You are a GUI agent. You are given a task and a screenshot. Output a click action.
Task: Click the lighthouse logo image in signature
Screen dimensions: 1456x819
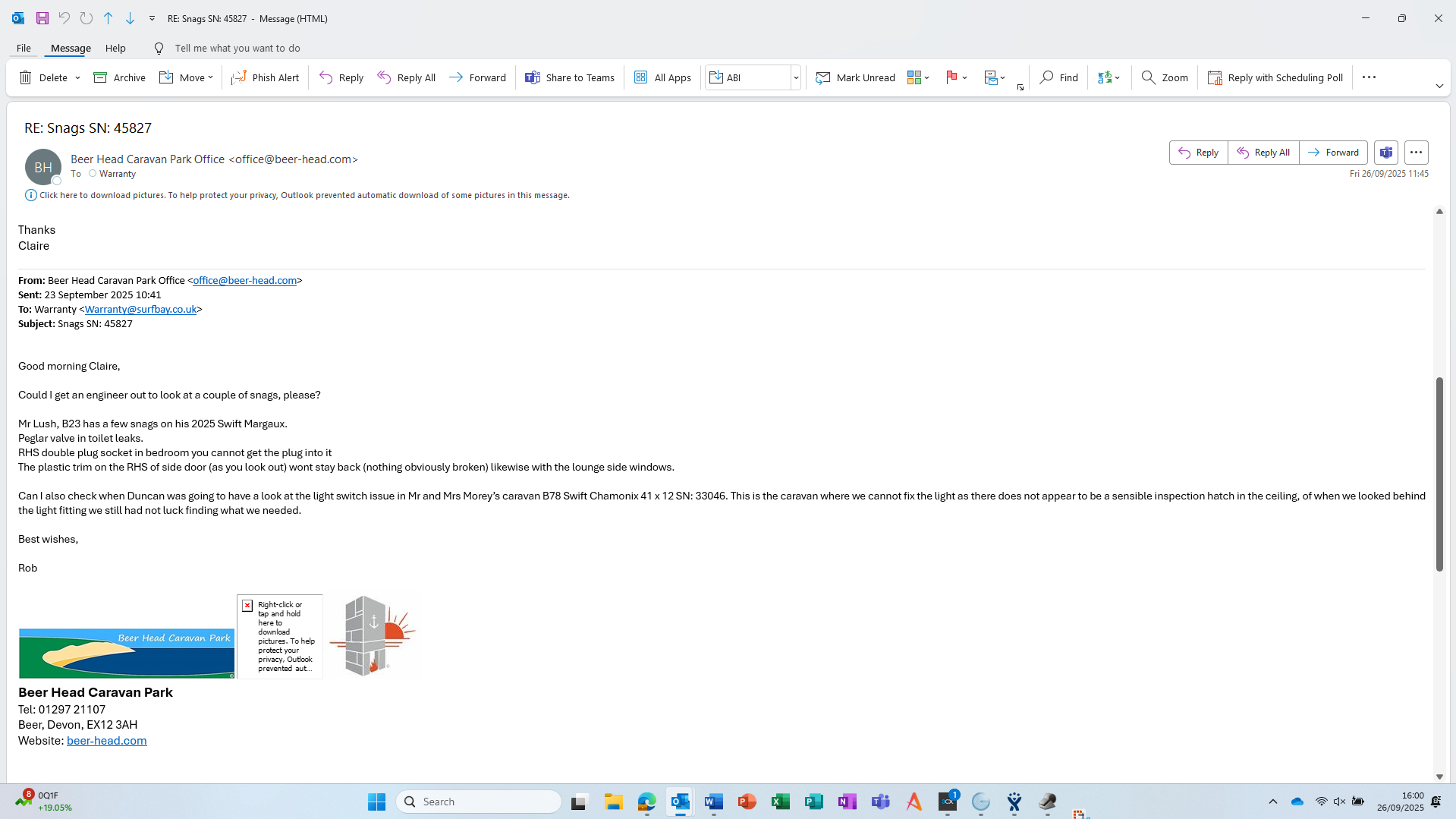pyautogui.click(x=373, y=636)
